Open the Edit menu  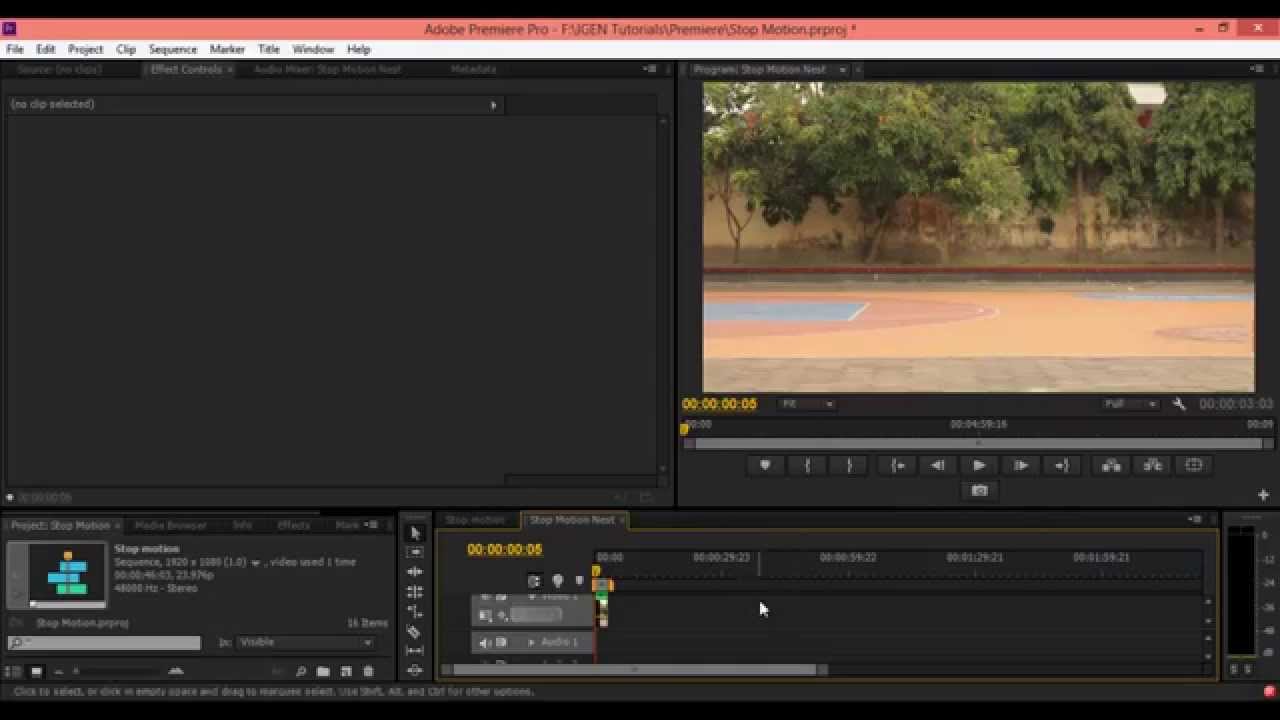(46, 49)
